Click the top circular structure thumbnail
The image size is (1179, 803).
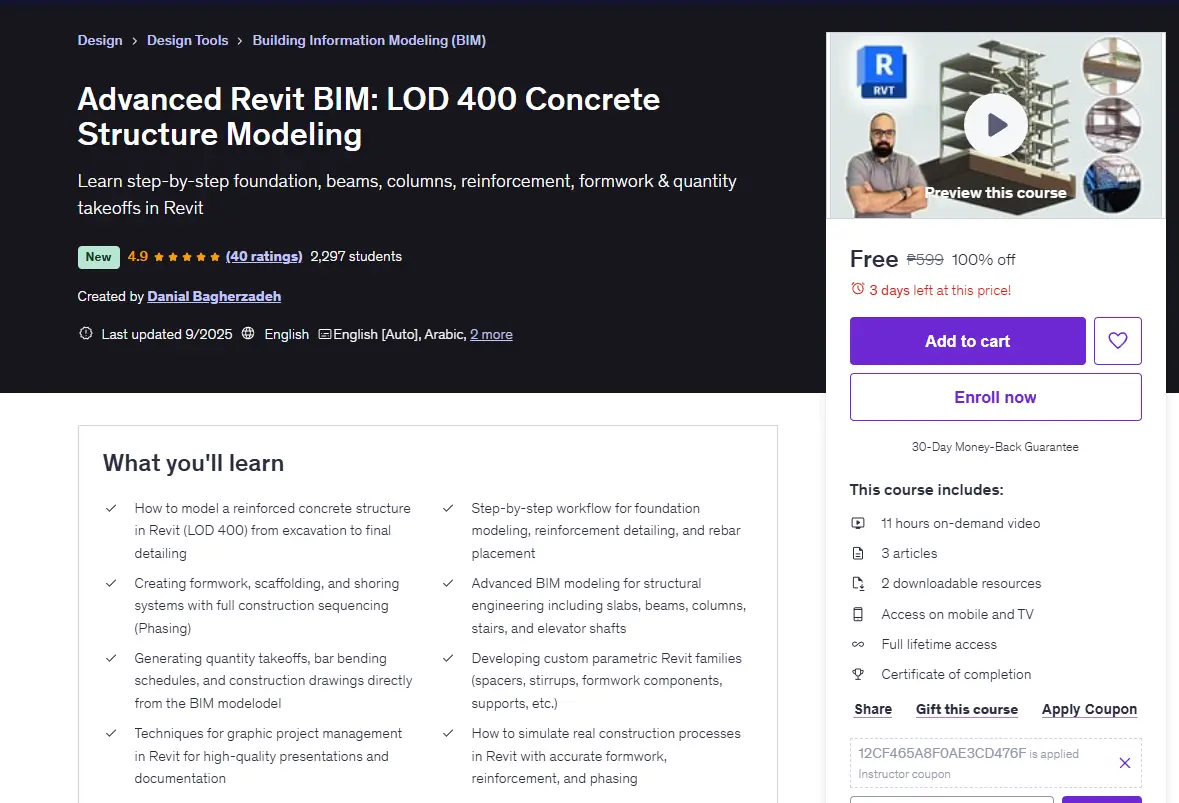(x=1111, y=66)
